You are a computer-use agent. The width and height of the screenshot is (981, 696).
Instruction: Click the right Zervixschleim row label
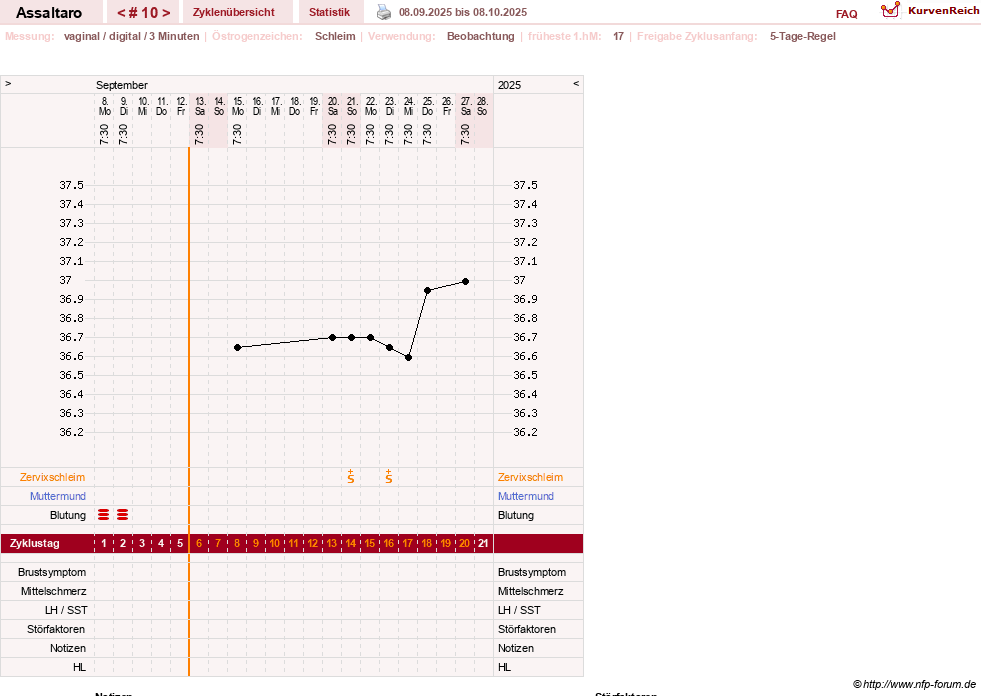click(531, 477)
